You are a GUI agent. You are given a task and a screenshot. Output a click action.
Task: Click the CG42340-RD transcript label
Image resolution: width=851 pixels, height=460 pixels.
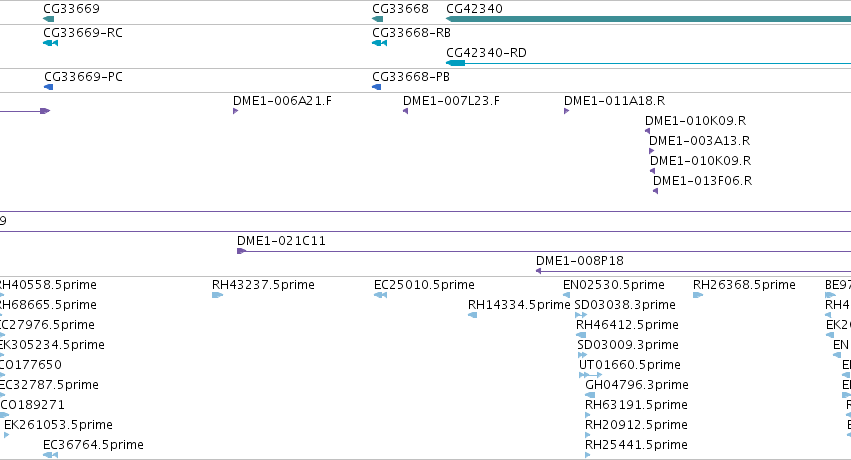[486, 53]
